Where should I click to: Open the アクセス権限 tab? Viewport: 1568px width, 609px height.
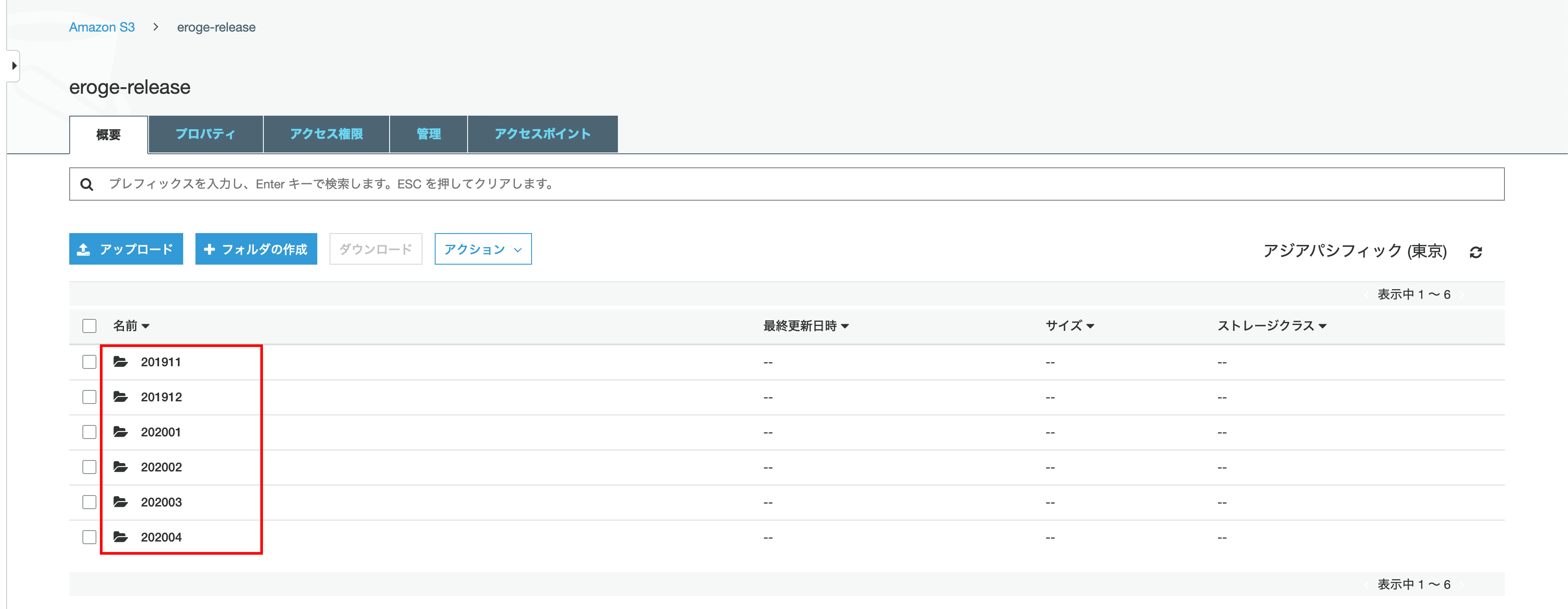click(326, 135)
